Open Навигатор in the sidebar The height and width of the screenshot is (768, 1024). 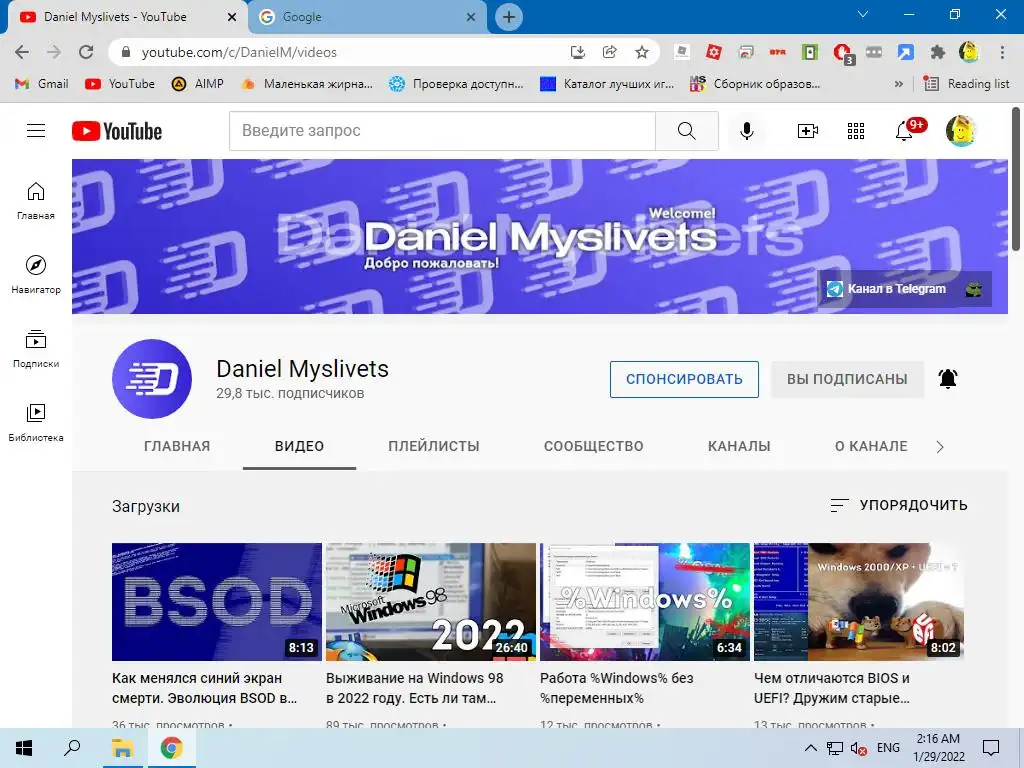pyautogui.click(x=36, y=274)
